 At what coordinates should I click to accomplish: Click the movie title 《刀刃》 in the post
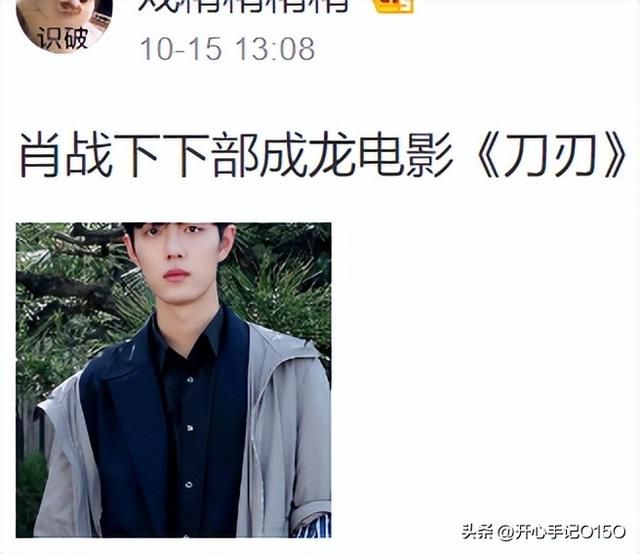pyautogui.click(x=549, y=155)
